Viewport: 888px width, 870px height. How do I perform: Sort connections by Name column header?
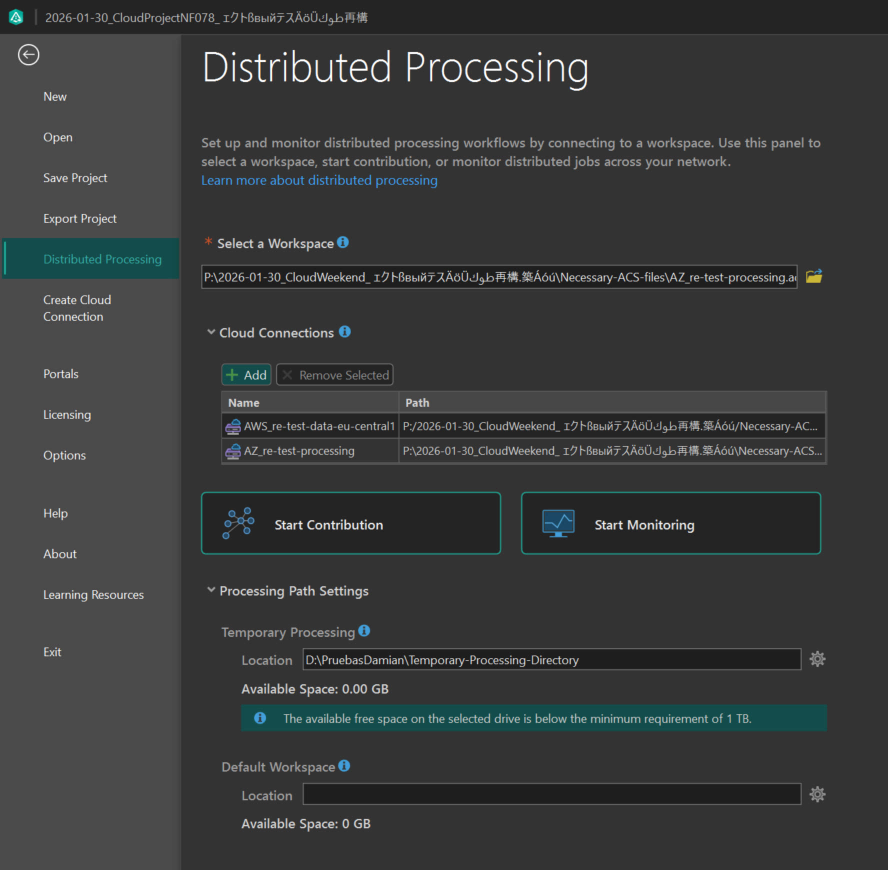point(310,403)
